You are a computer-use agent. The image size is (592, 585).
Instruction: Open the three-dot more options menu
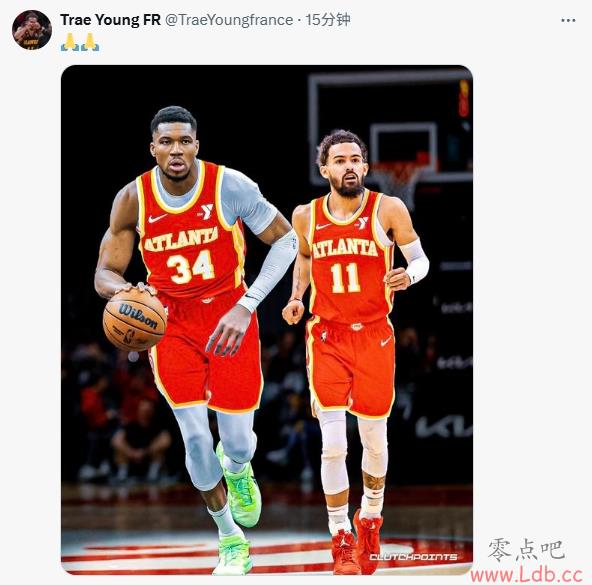click(x=568, y=20)
